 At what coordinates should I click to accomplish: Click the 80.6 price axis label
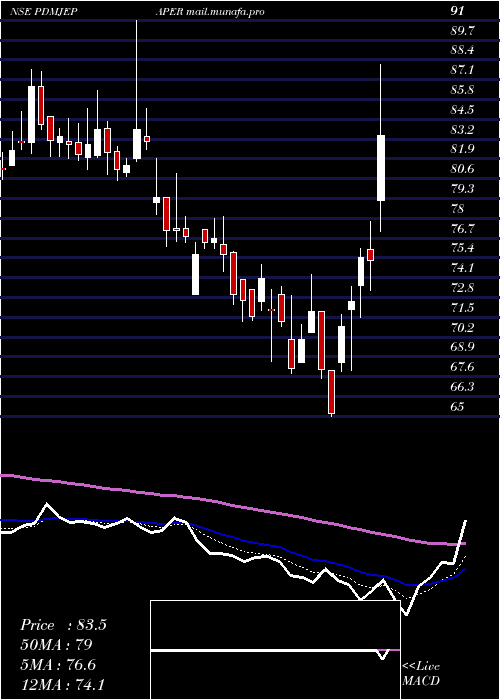tap(462, 169)
